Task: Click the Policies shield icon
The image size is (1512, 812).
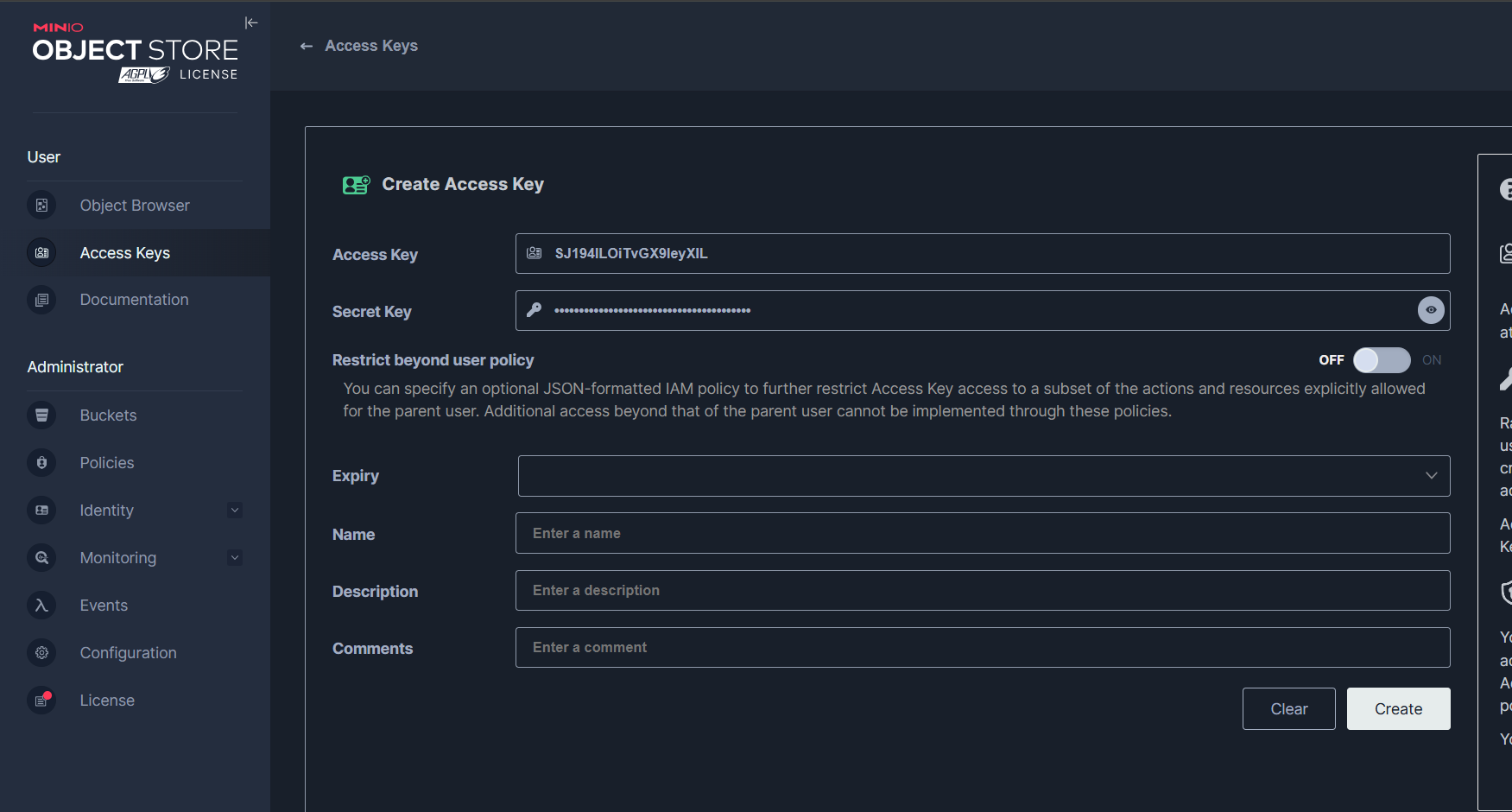Action: [x=41, y=463]
